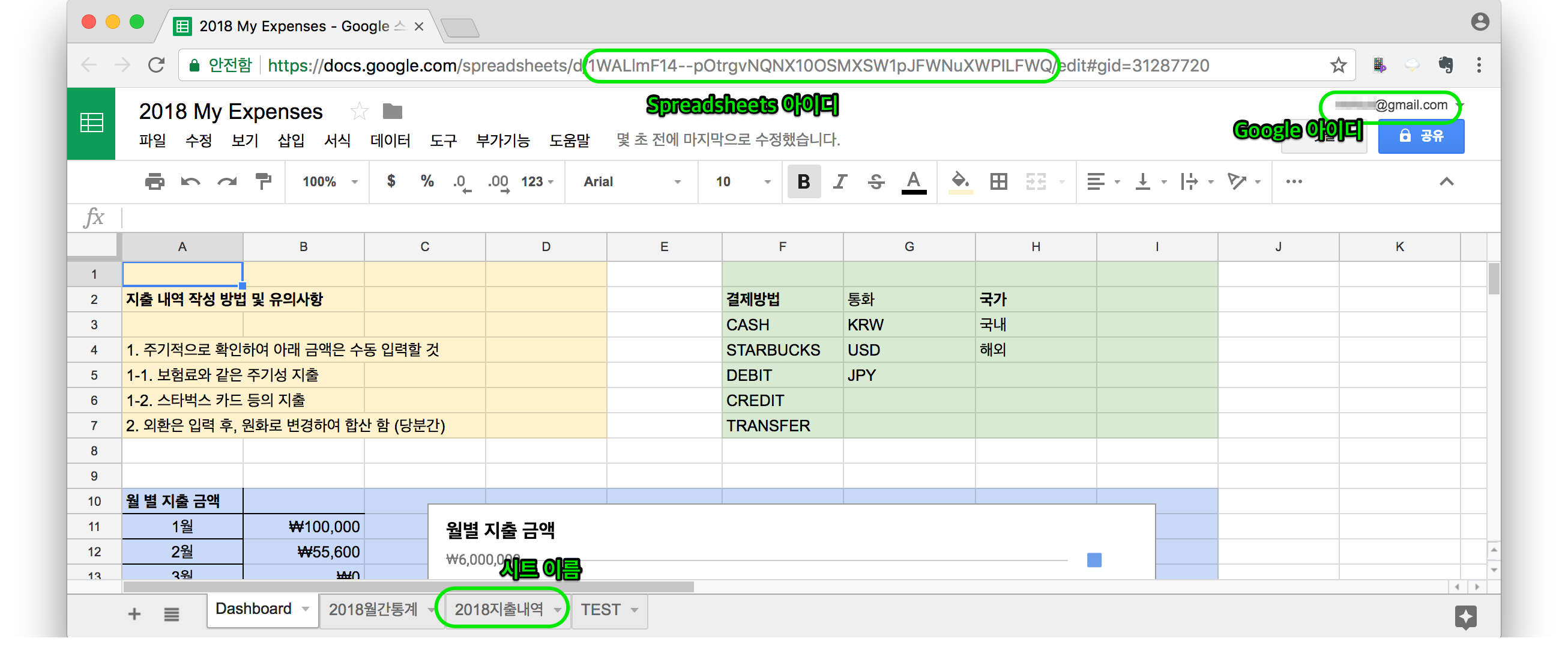
Task: Click the borders grid icon
Action: pos(998,181)
